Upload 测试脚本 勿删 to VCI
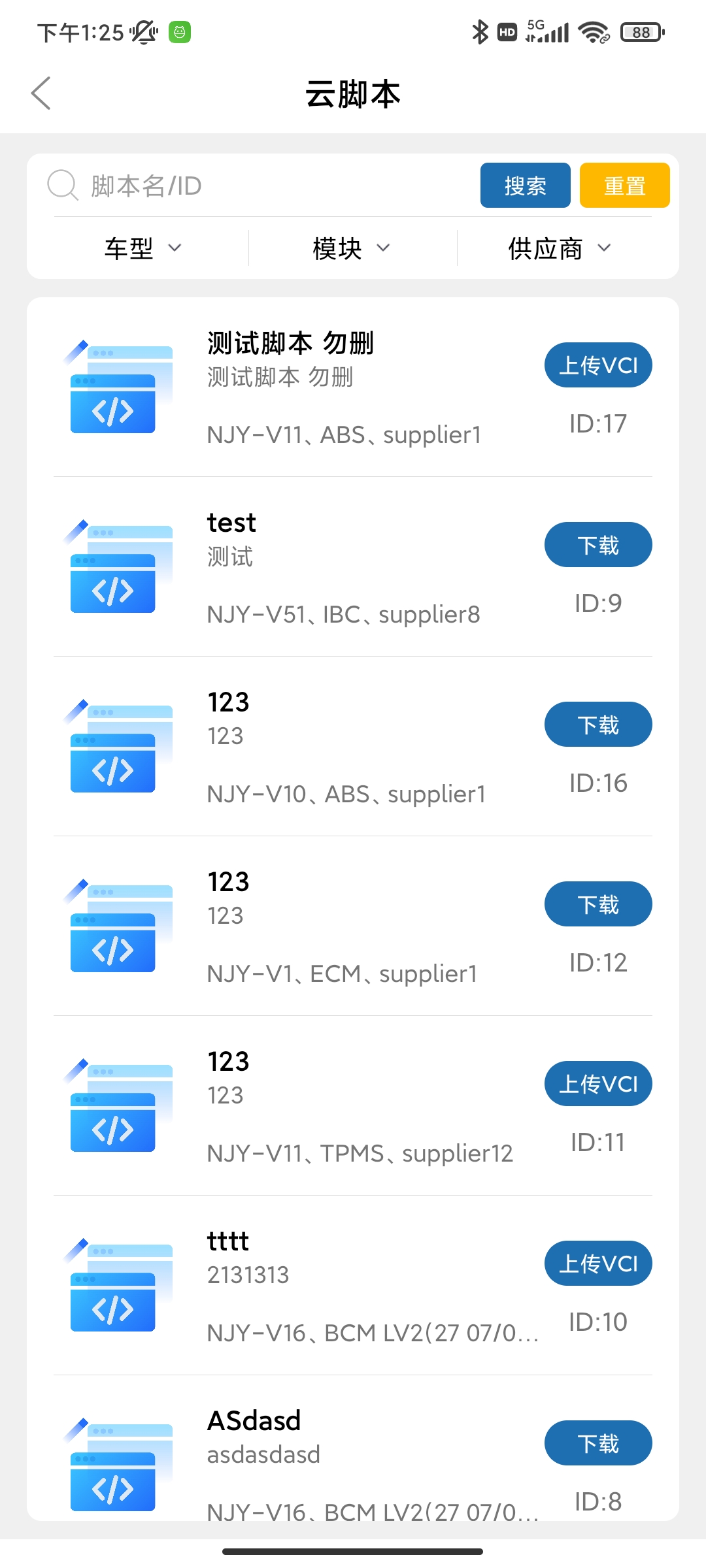 tap(598, 365)
